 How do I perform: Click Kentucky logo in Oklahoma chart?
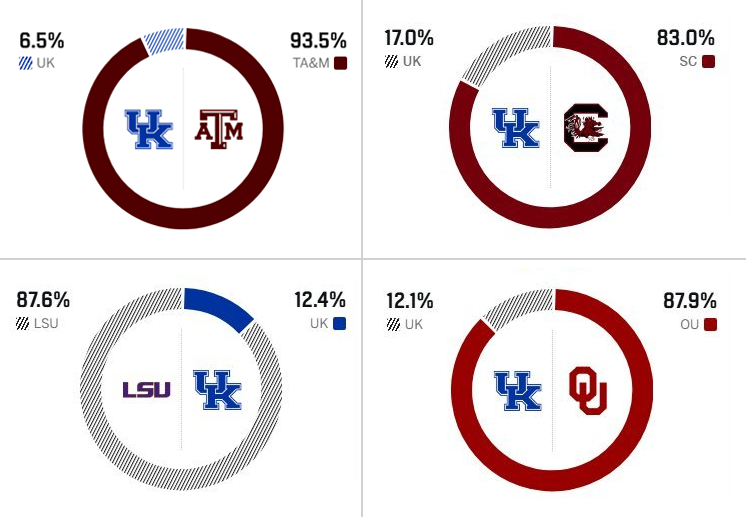[518, 391]
